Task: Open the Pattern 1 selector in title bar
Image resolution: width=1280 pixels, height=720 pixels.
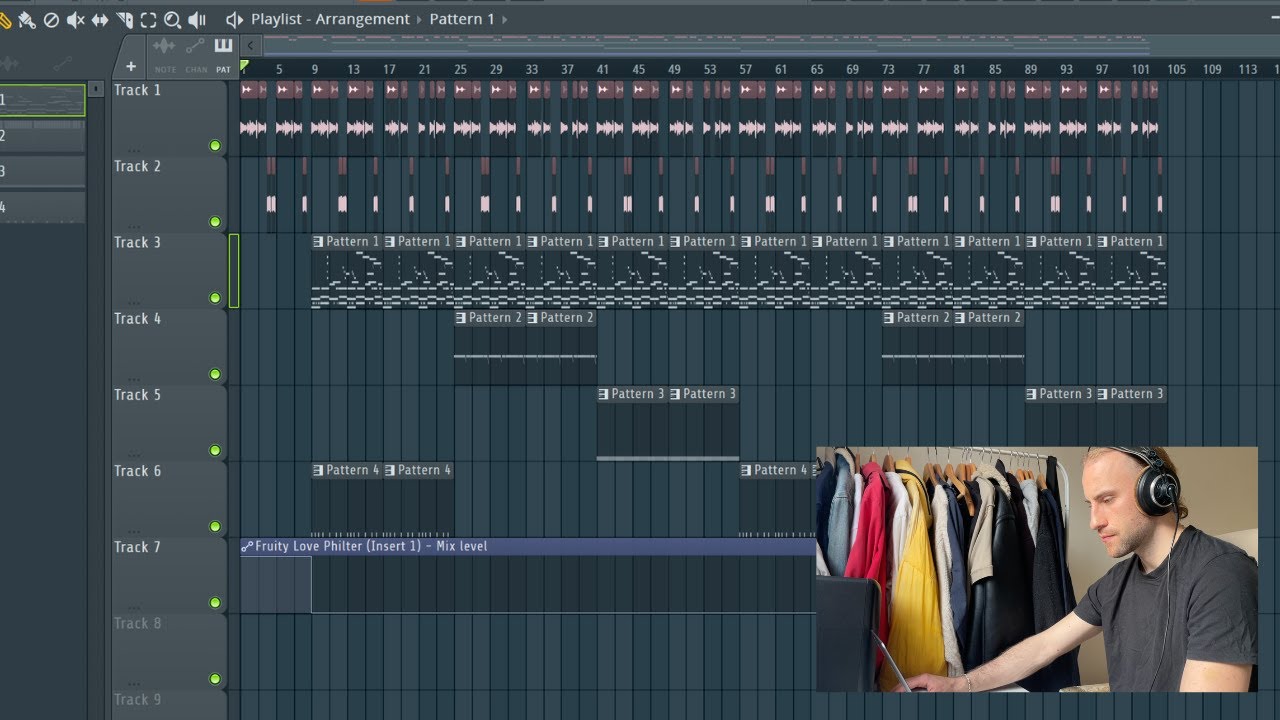Action: (462, 19)
